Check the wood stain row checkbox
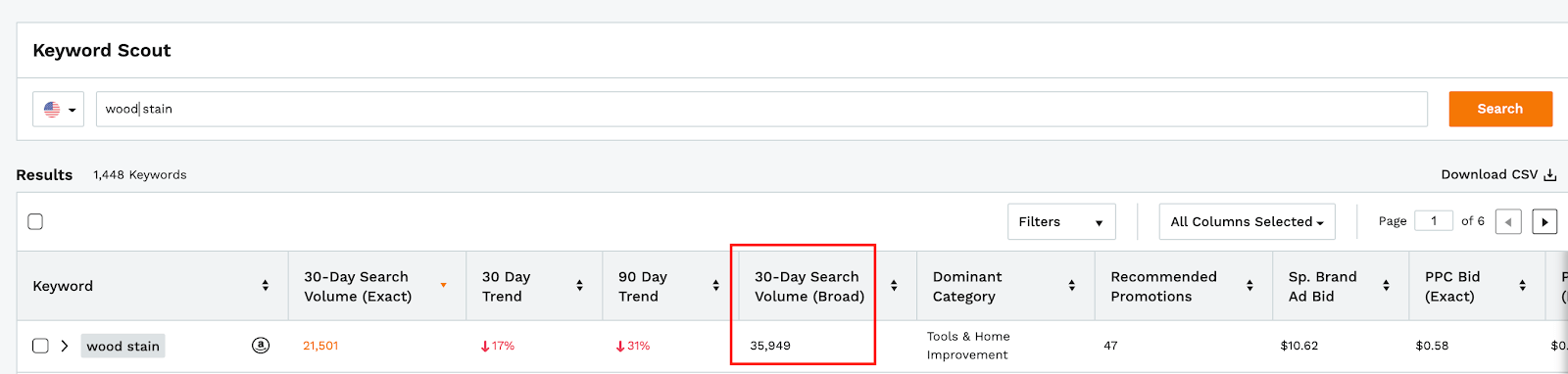Image resolution: width=1568 pixels, height=374 pixels. 40,346
